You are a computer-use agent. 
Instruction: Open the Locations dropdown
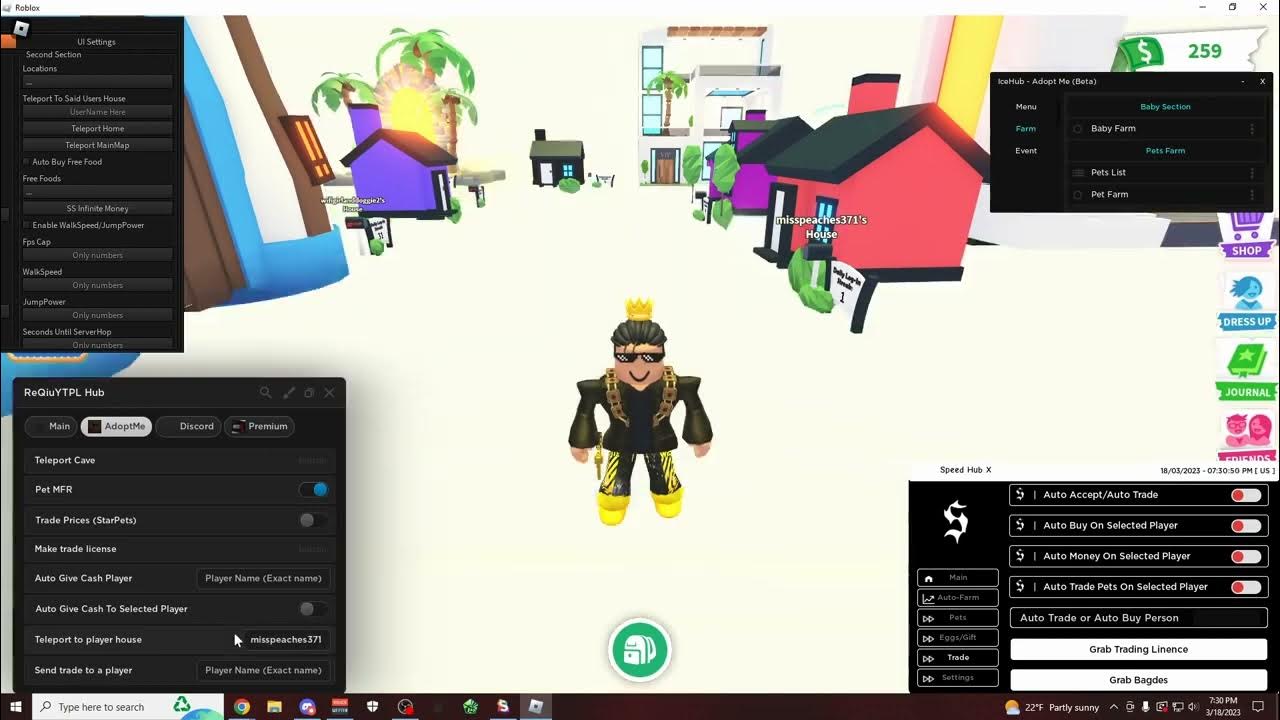98,82
